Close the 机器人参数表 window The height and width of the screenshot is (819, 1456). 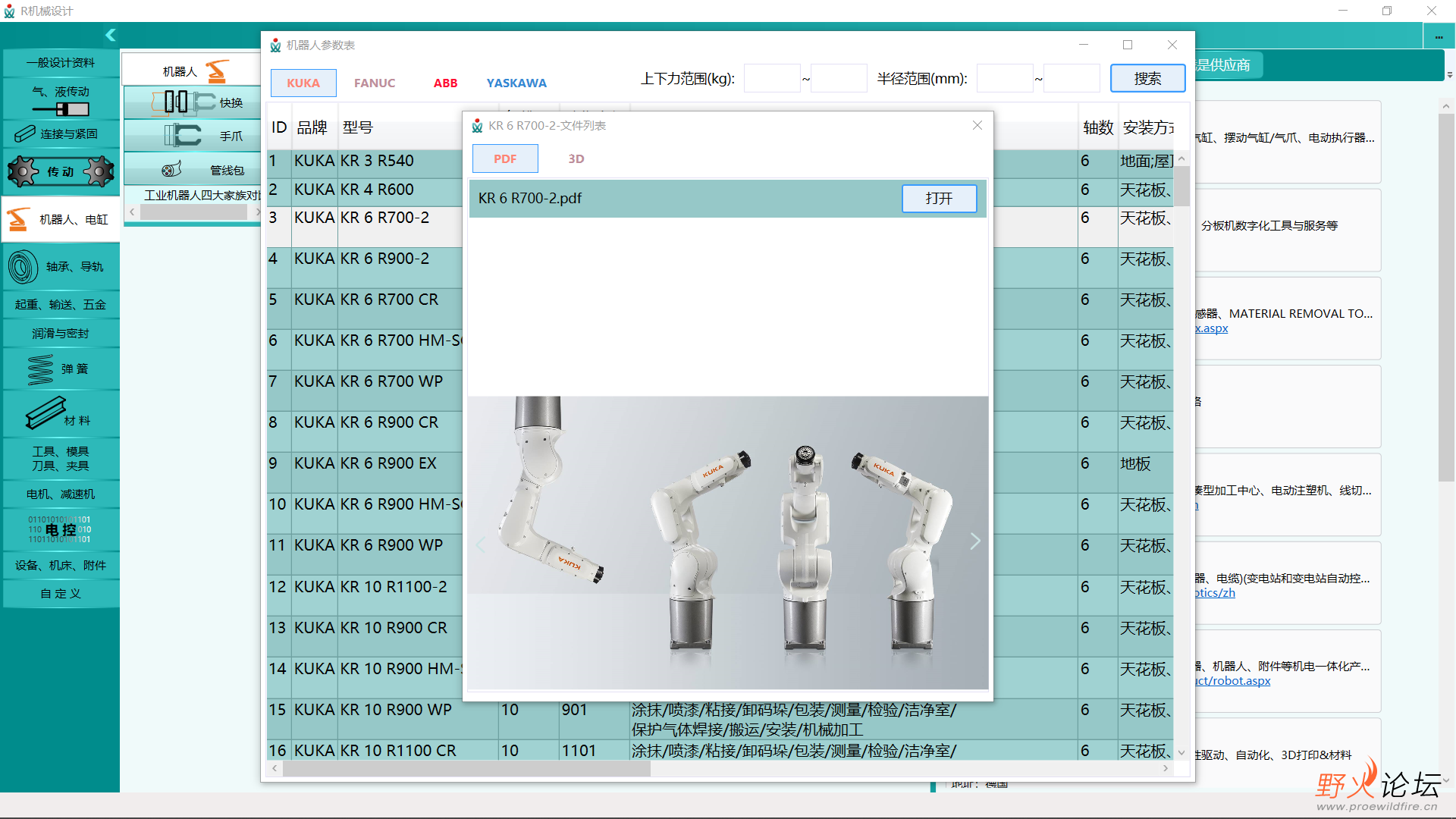[1172, 45]
